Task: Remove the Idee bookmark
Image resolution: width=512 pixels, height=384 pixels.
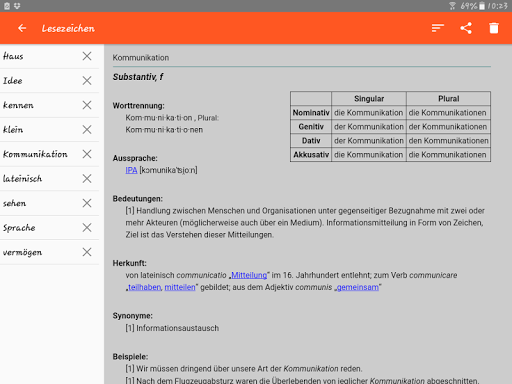Action: pyautogui.click(x=87, y=81)
